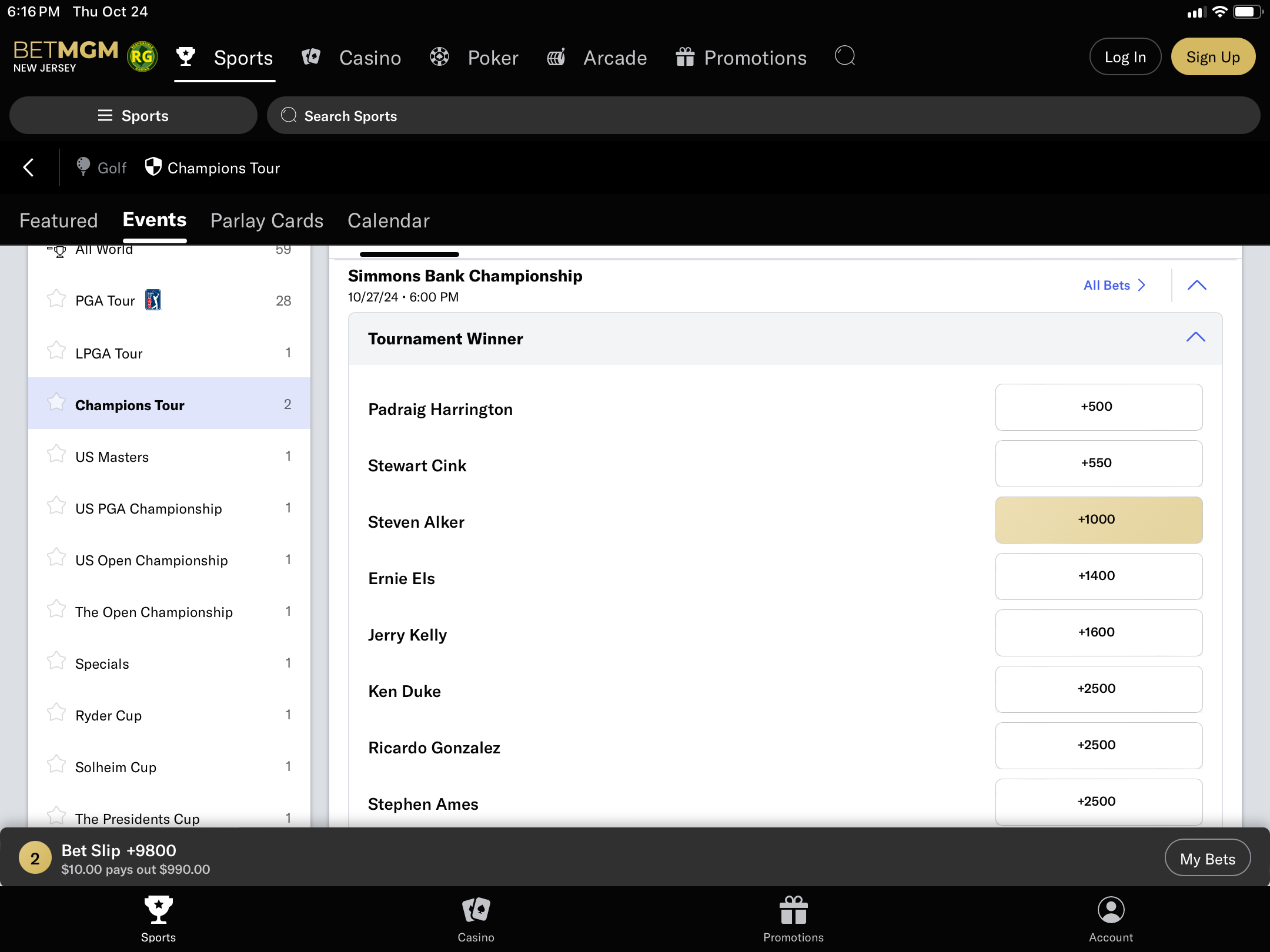The image size is (1270, 952).
Task: Open Promotions in top navigation
Action: pos(741,58)
